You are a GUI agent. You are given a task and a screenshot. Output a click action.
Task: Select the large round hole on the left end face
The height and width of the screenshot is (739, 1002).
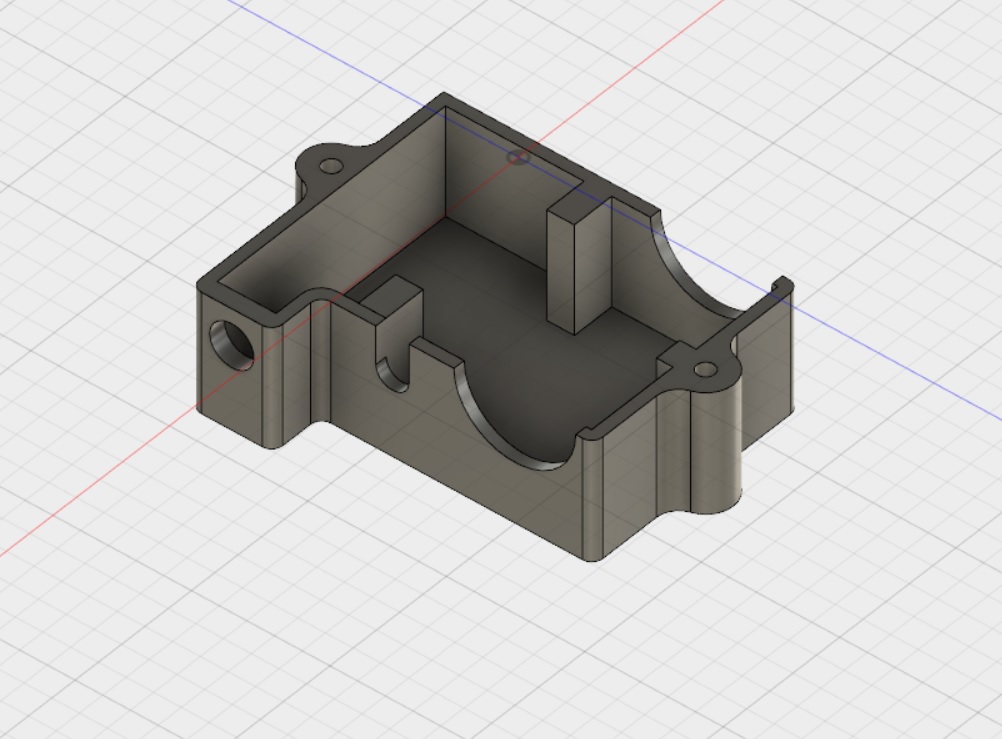231,345
